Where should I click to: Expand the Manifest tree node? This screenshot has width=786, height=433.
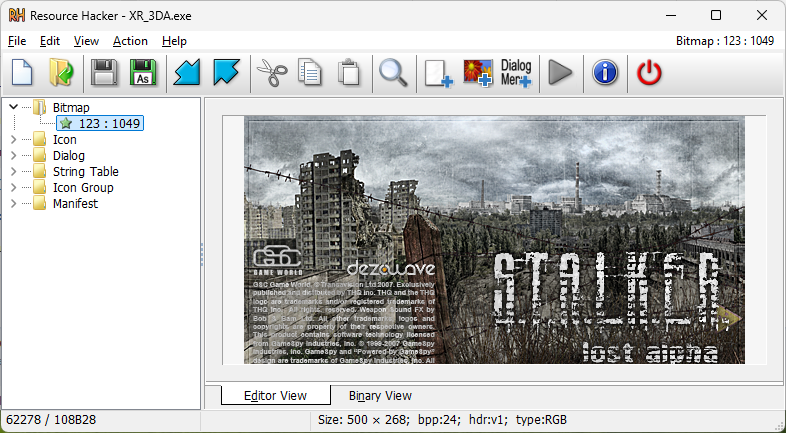[14, 203]
